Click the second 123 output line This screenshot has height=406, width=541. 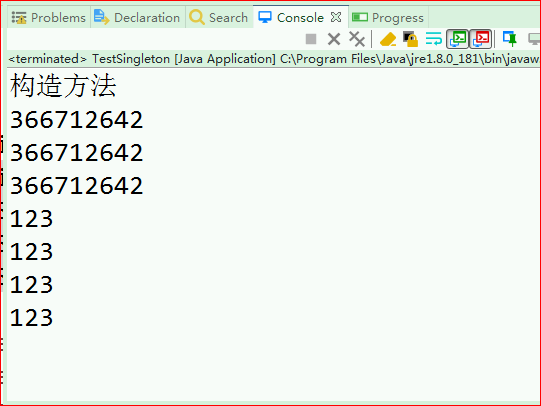click(x=31, y=251)
